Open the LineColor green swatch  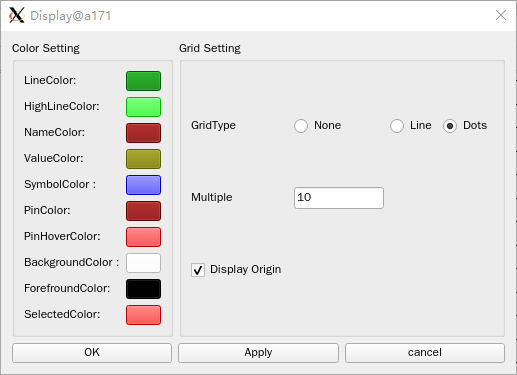(x=143, y=81)
